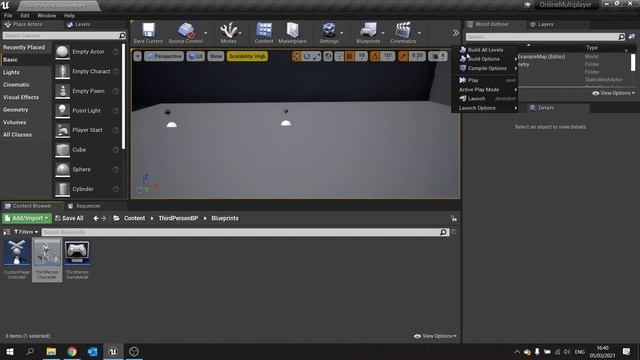The width and height of the screenshot is (640, 360).
Task: Open the File menu
Action: pyautogui.click(x=8, y=16)
